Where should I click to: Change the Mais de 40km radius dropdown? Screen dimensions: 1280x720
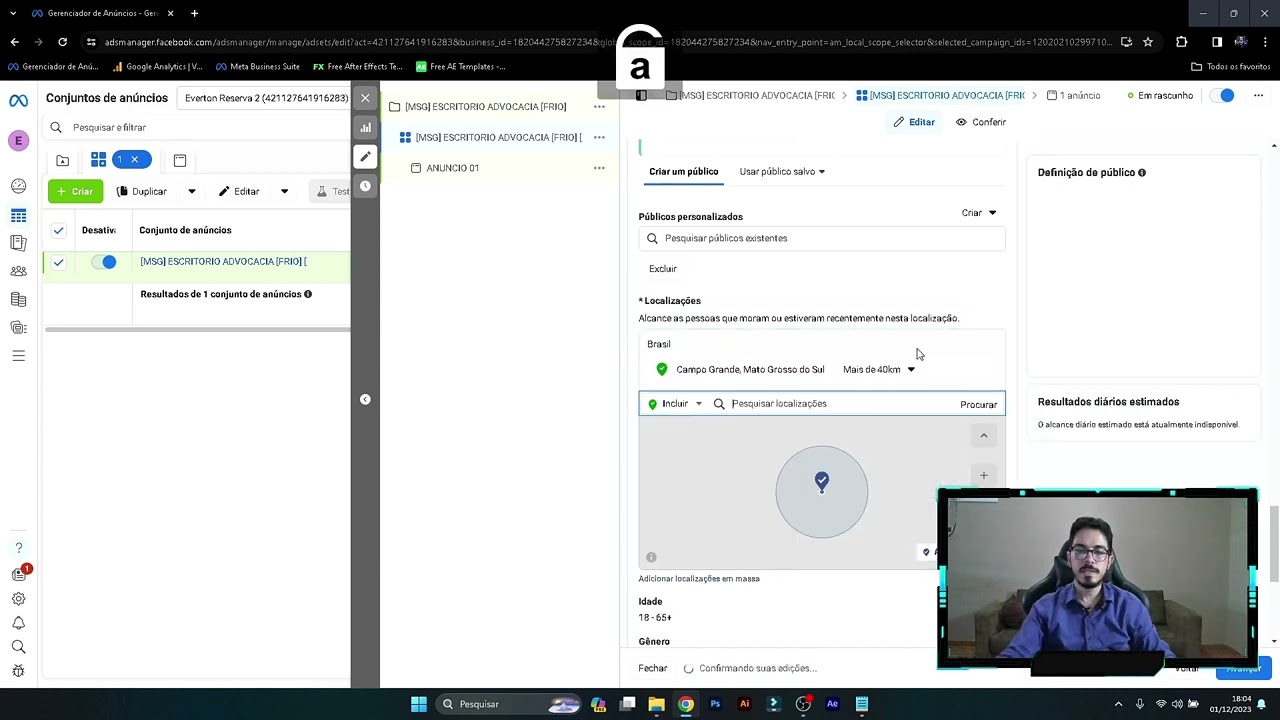tap(879, 370)
